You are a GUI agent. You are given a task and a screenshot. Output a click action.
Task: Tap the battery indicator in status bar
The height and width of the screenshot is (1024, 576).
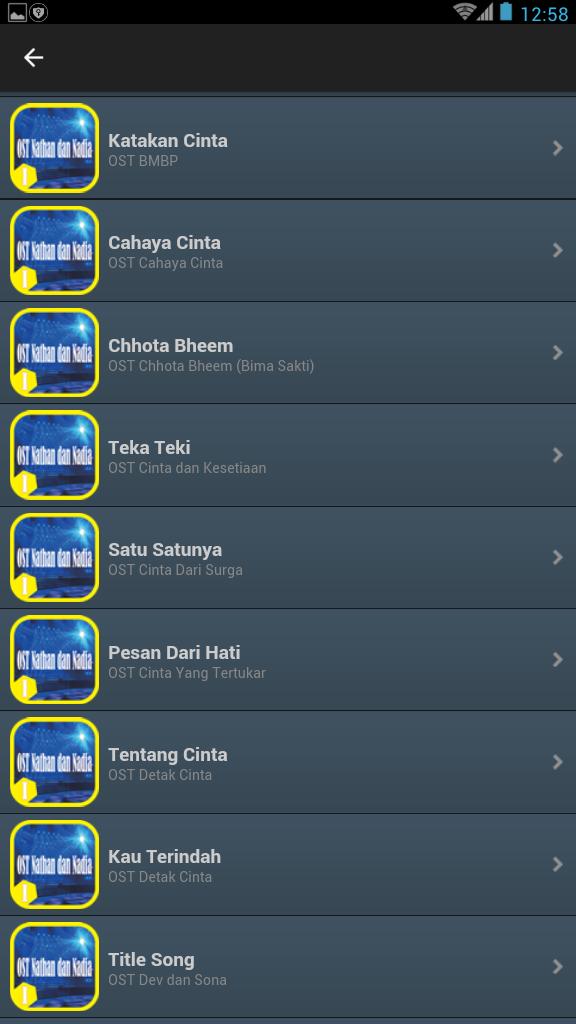click(x=506, y=12)
